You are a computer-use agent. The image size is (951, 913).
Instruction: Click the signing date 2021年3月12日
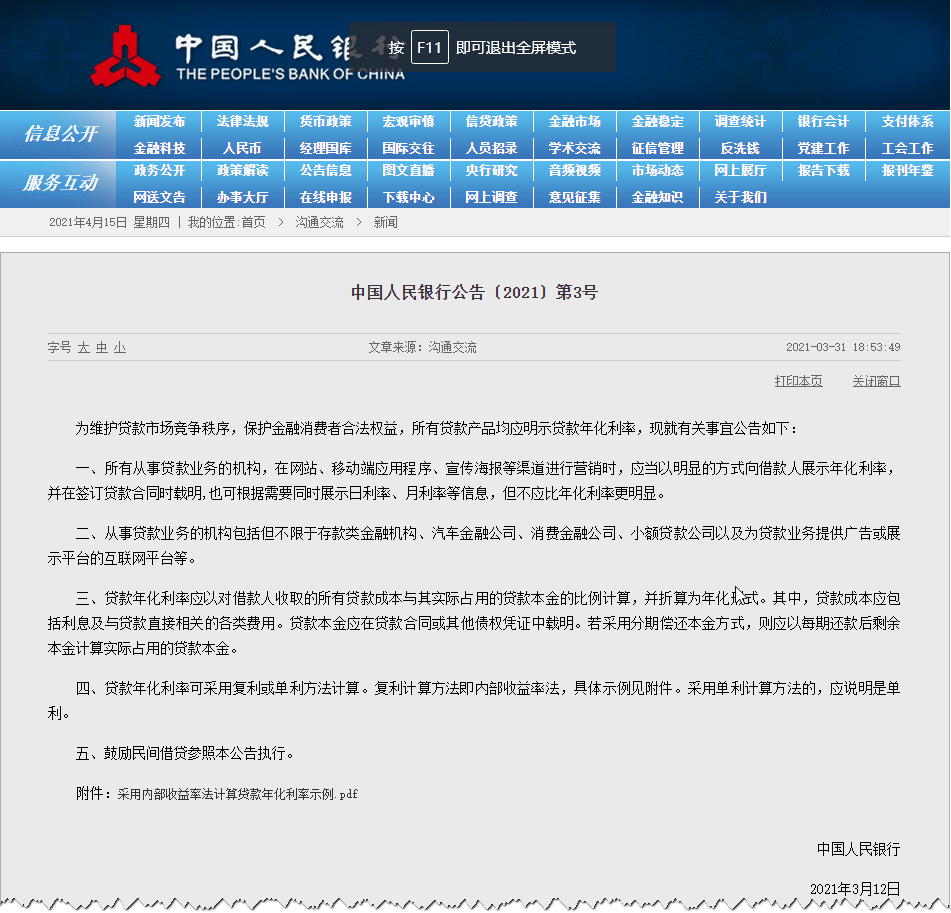coord(855,889)
